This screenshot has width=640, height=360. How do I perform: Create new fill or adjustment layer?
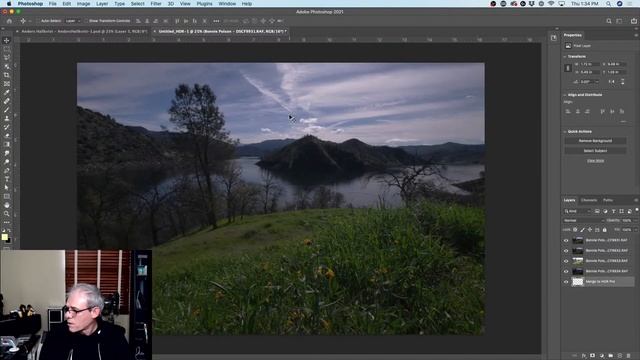click(602, 356)
